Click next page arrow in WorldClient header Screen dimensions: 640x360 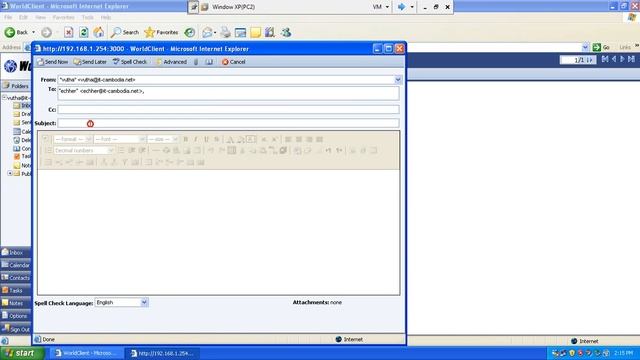pos(622,59)
